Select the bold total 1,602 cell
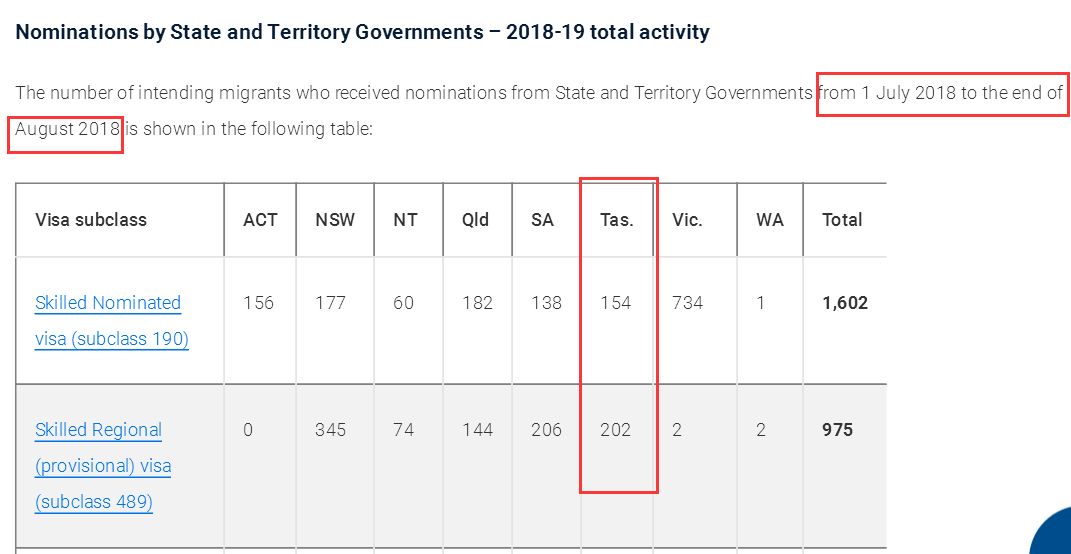Screen dimensions: 1071x554 point(845,303)
